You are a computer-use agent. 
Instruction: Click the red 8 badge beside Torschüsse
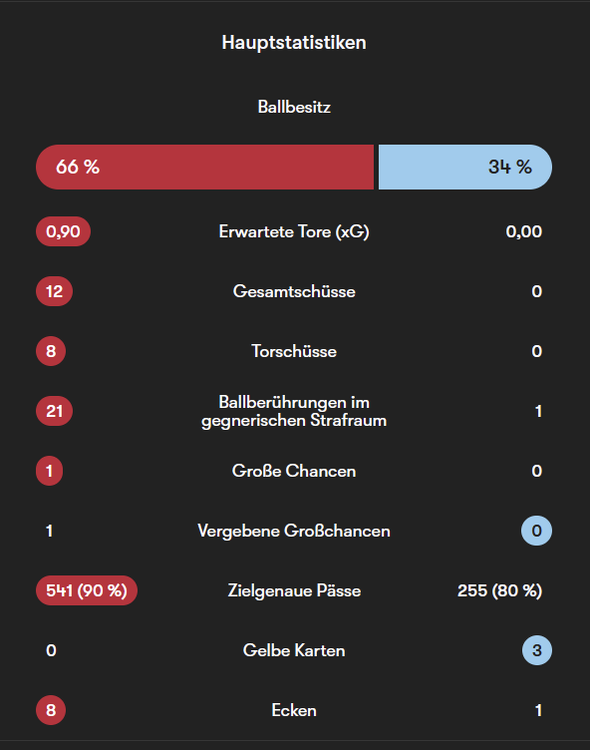pyautogui.click(x=51, y=351)
